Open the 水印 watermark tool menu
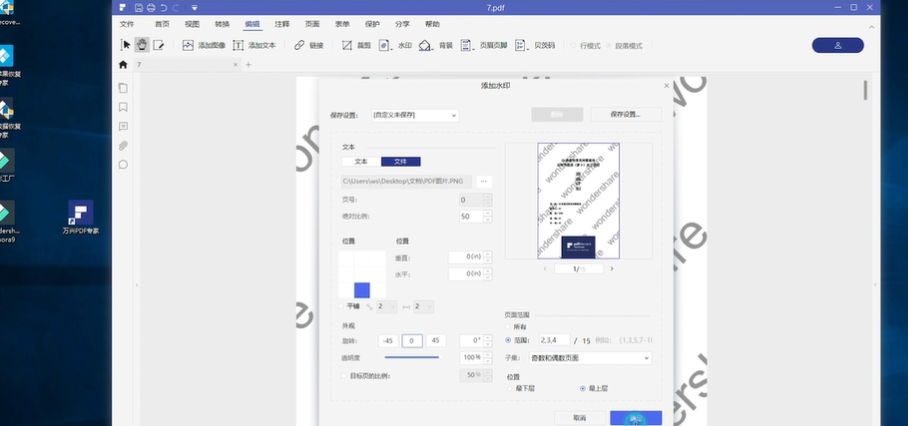 click(x=396, y=45)
